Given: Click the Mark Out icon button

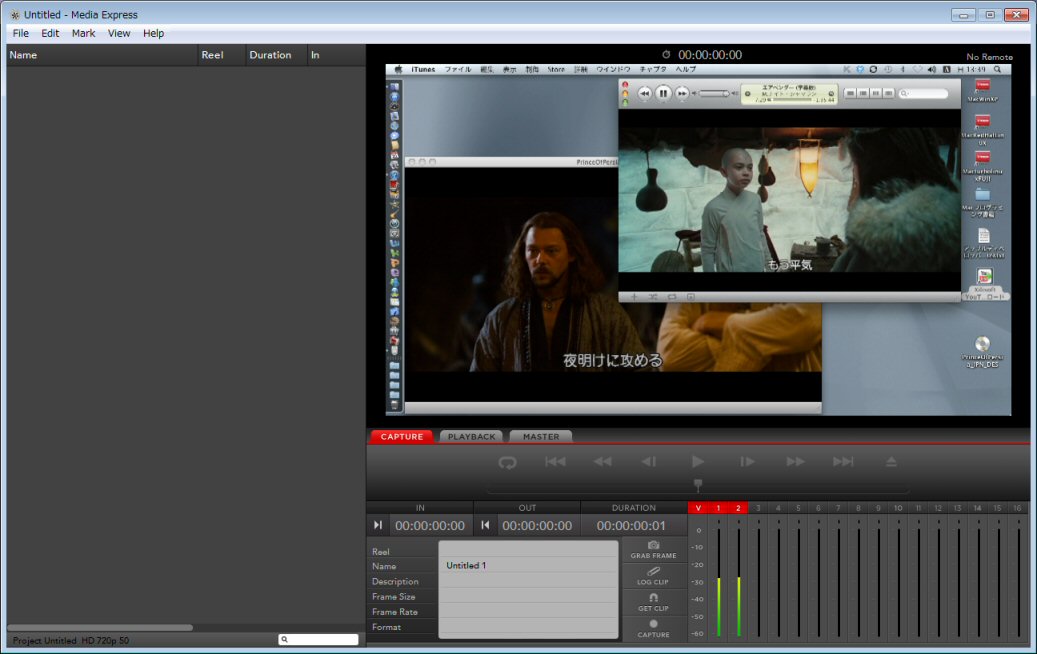Looking at the screenshot, I should click(485, 525).
